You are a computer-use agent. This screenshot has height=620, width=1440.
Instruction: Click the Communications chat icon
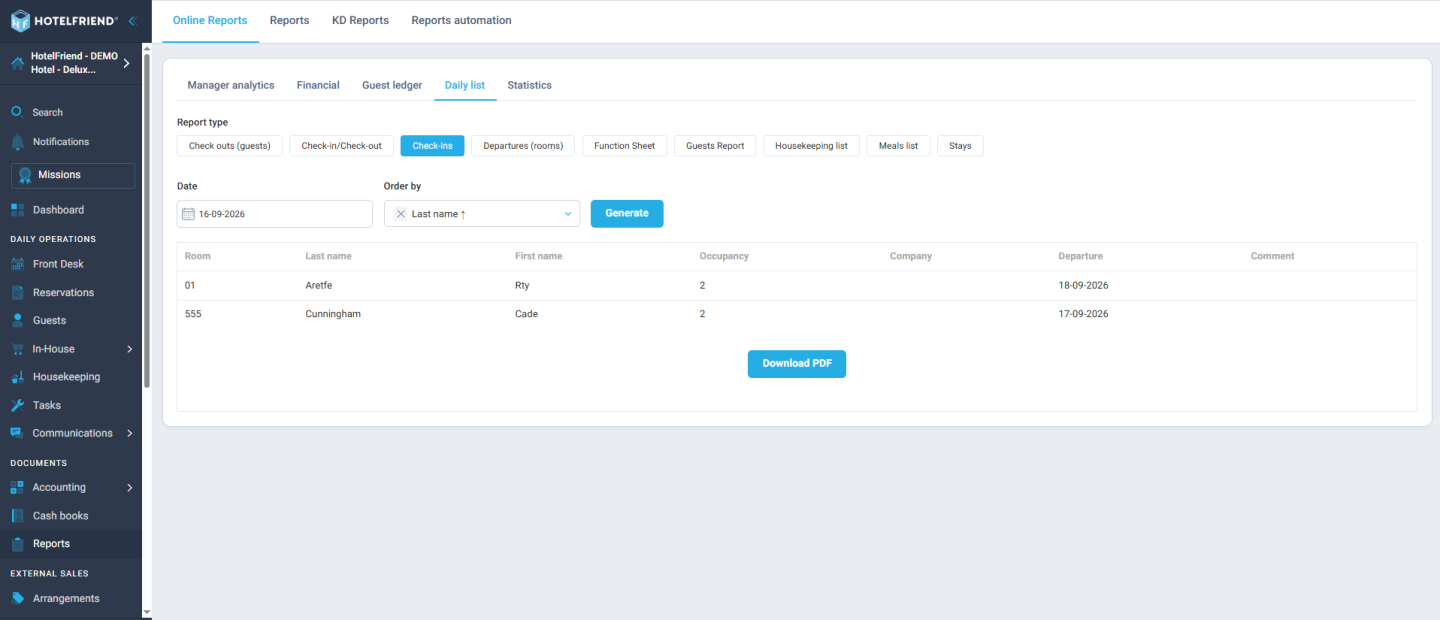pos(17,433)
